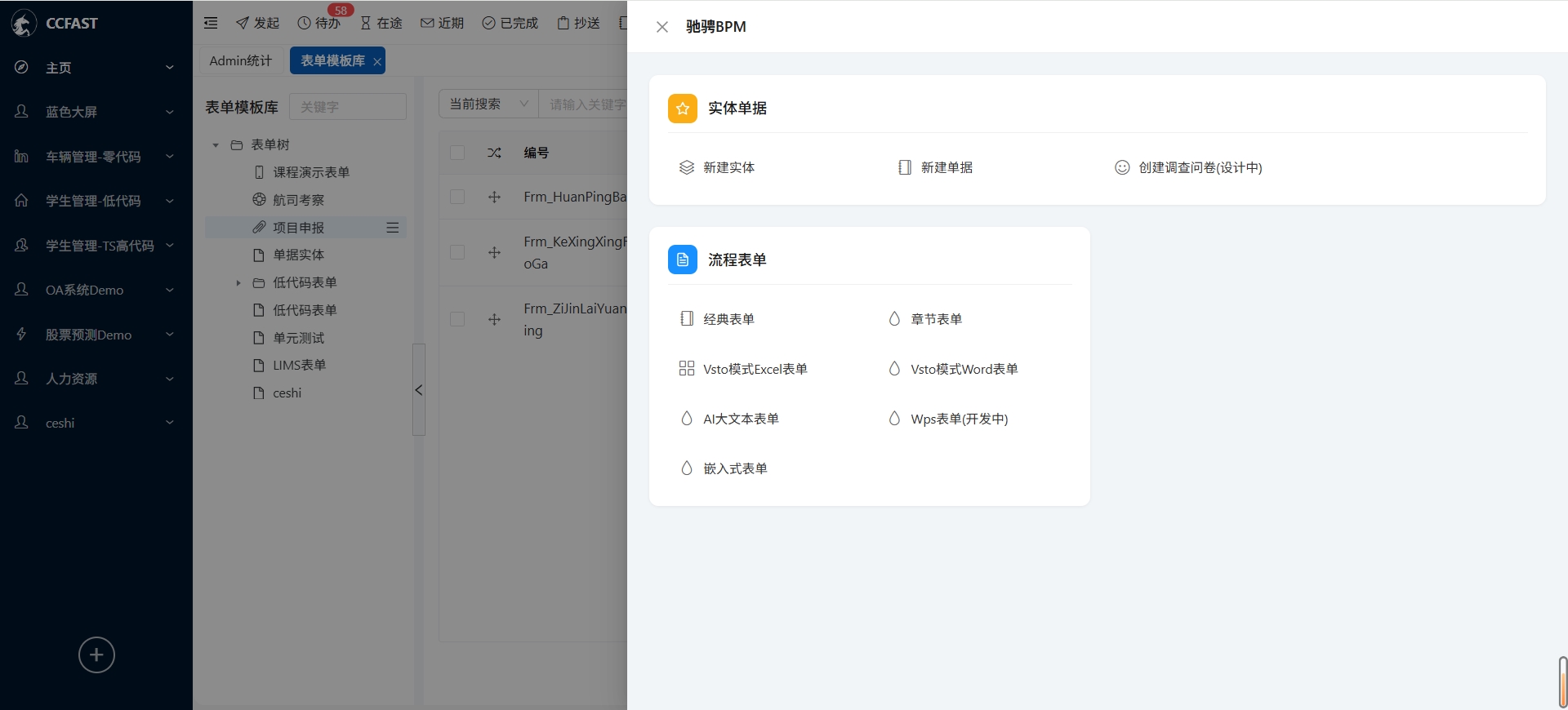Open the 在途 toolbar item
Screen dimensions: 1568x710
pos(381,23)
